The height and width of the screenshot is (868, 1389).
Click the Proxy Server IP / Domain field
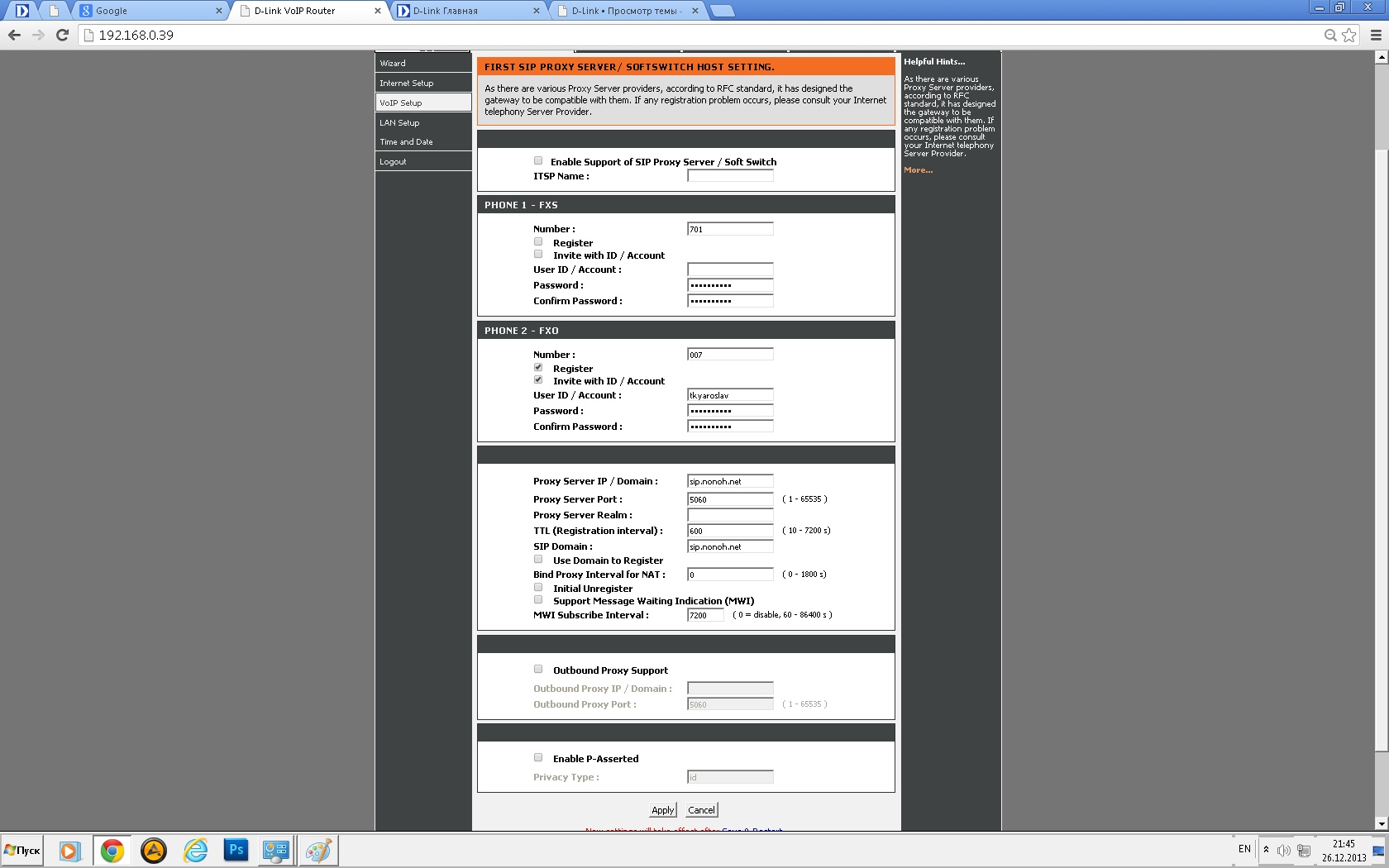730,481
